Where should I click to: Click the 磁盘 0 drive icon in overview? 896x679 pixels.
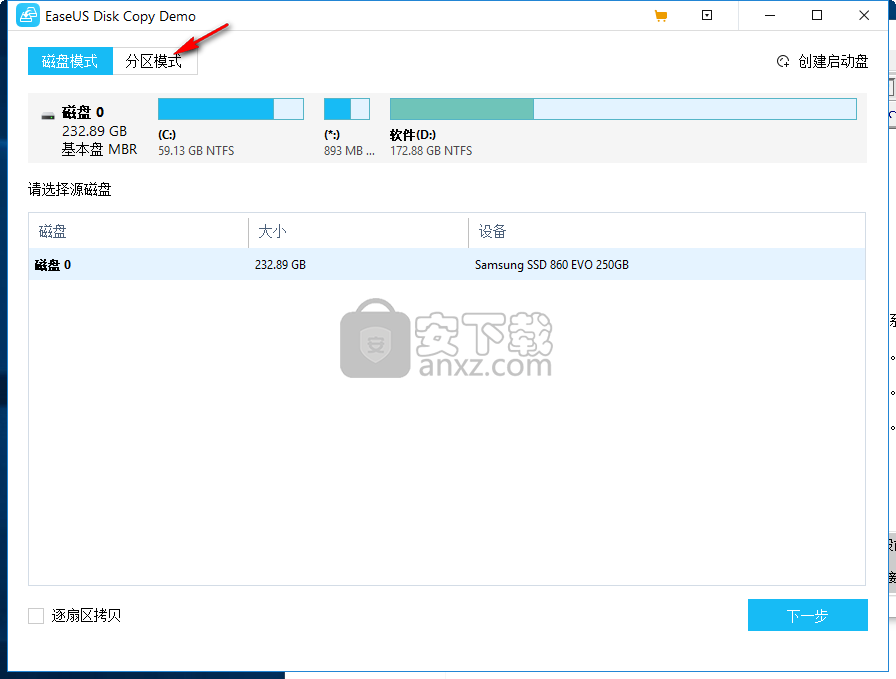(48, 115)
